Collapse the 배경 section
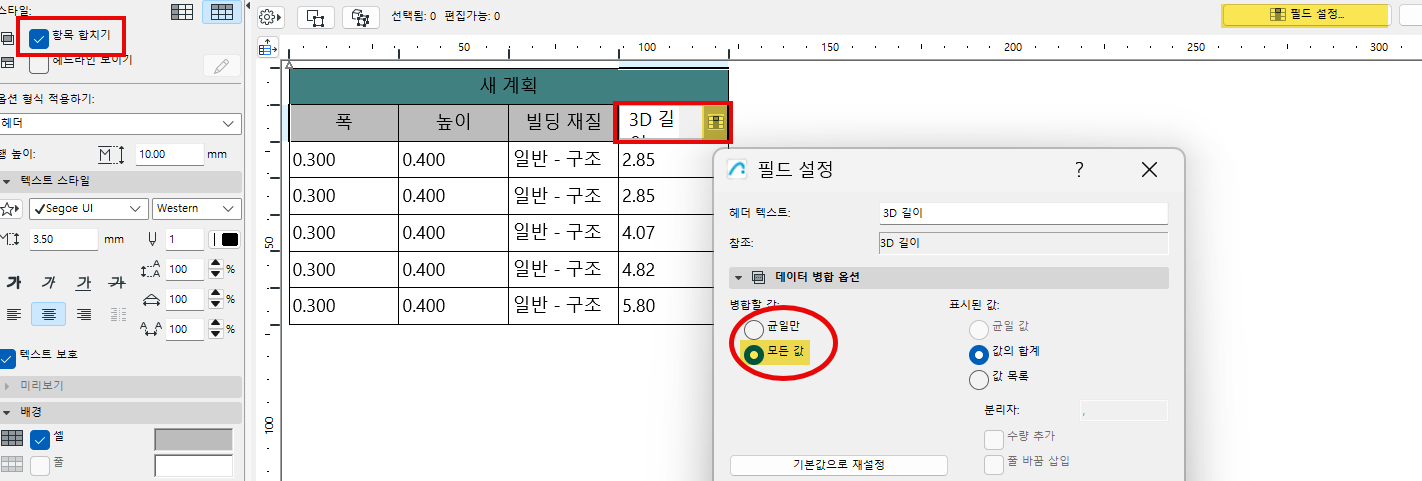The width and height of the screenshot is (1422, 481). point(8,412)
